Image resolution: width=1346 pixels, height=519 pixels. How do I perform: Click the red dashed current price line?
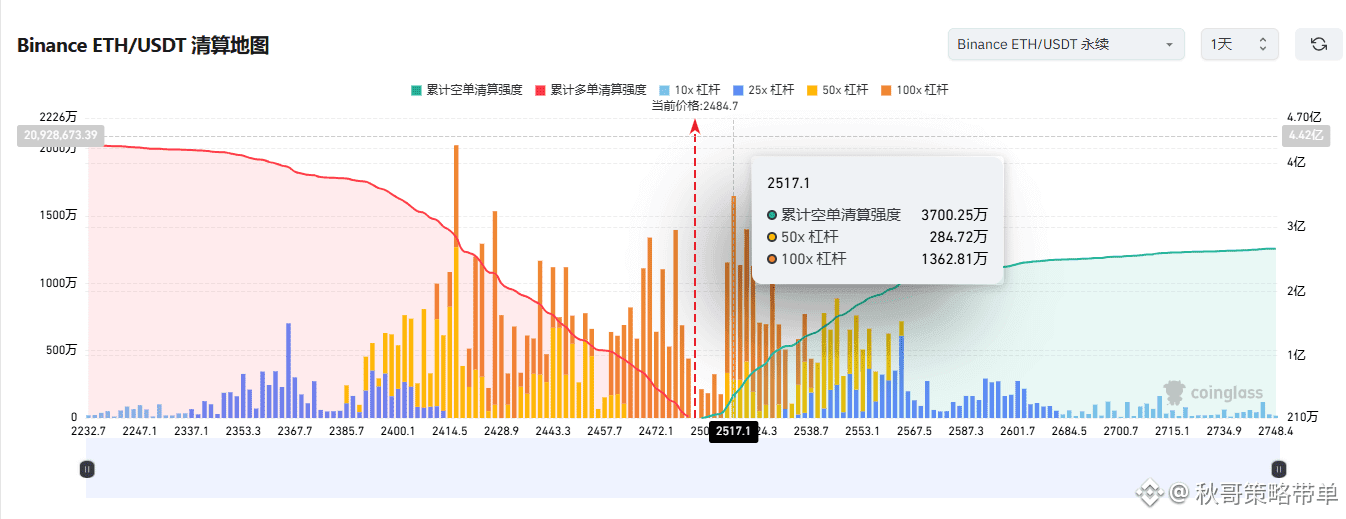tap(695, 270)
